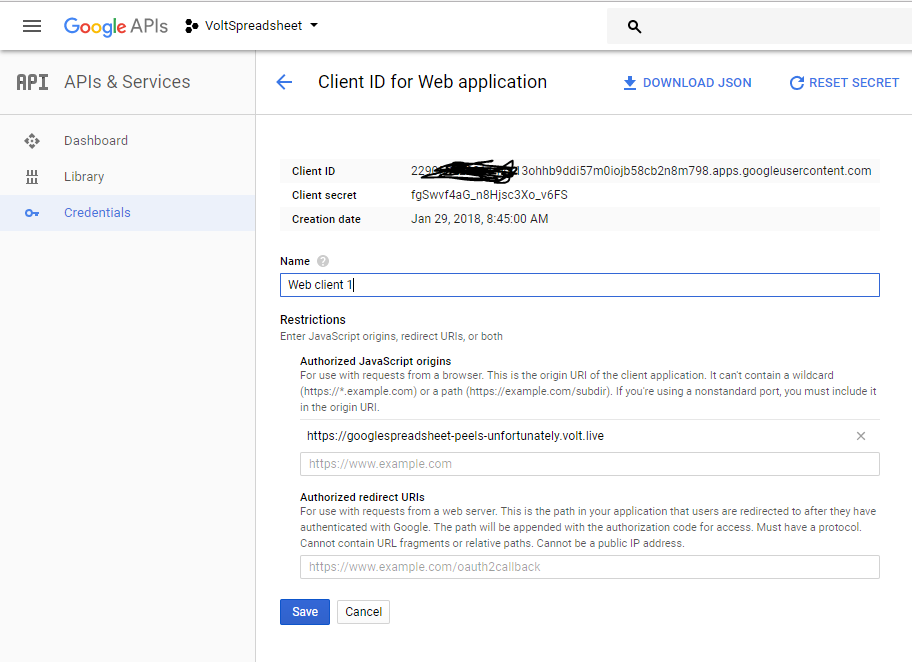Click the Authorized JavaScript origins label

point(376,361)
